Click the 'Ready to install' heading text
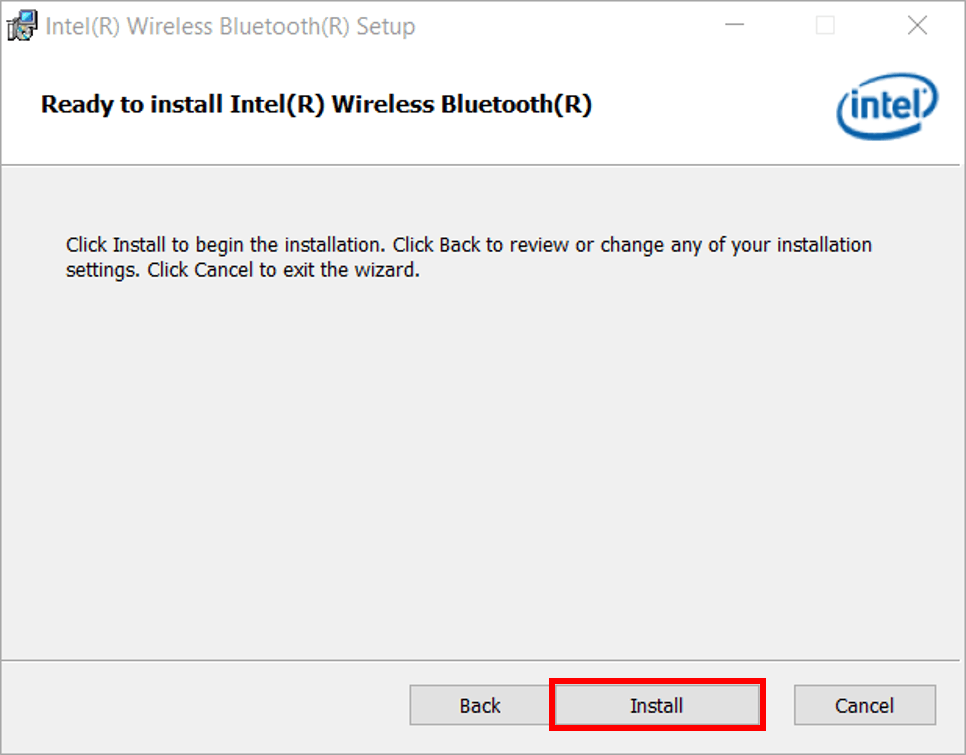This screenshot has height=755, width=966. click(x=316, y=104)
